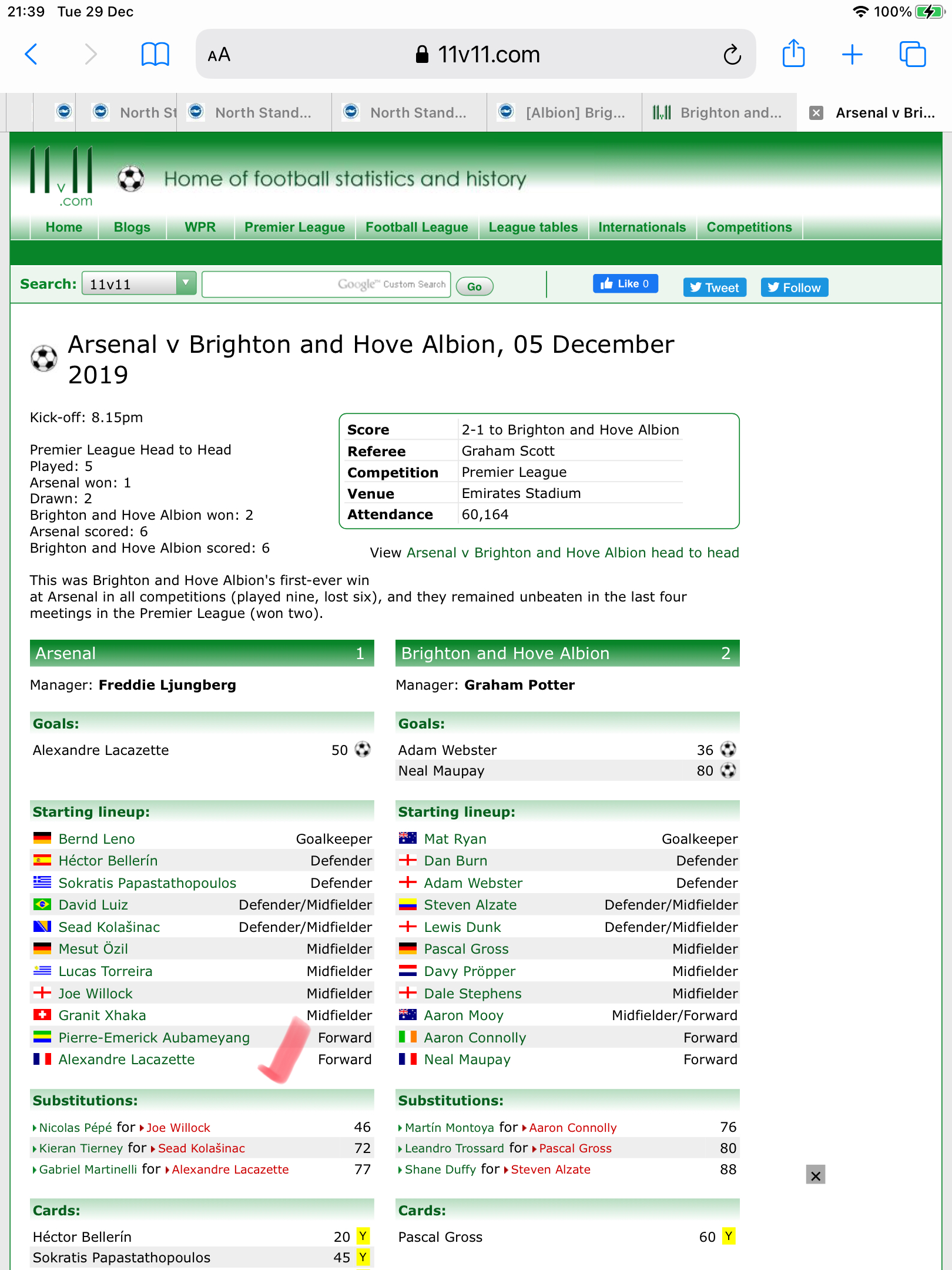The width and height of the screenshot is (952, 1270).
Task: Open the AA reader text-size menu
Action: click(x=219, y=55)
